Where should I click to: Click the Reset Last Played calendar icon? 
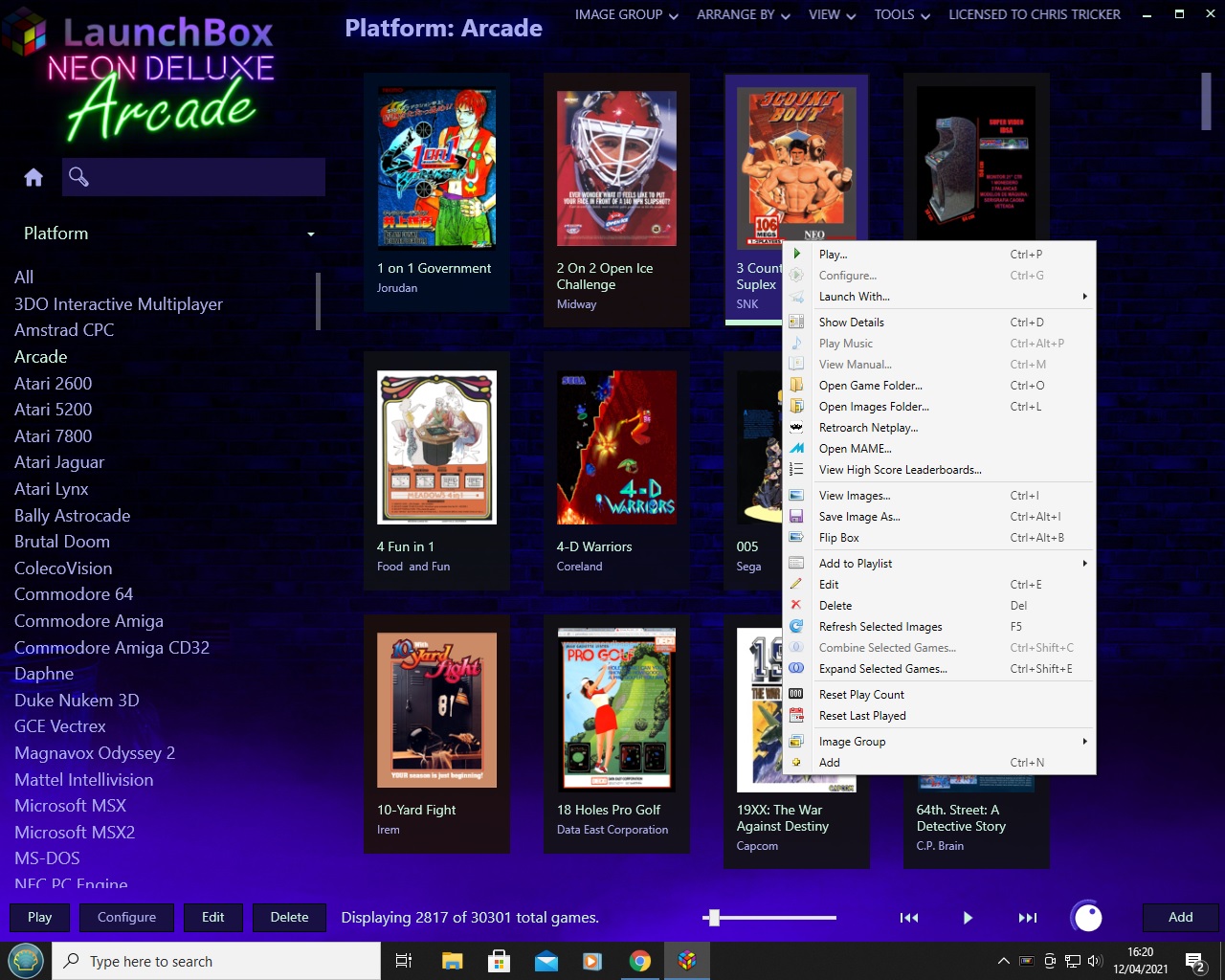pos(796,715)
